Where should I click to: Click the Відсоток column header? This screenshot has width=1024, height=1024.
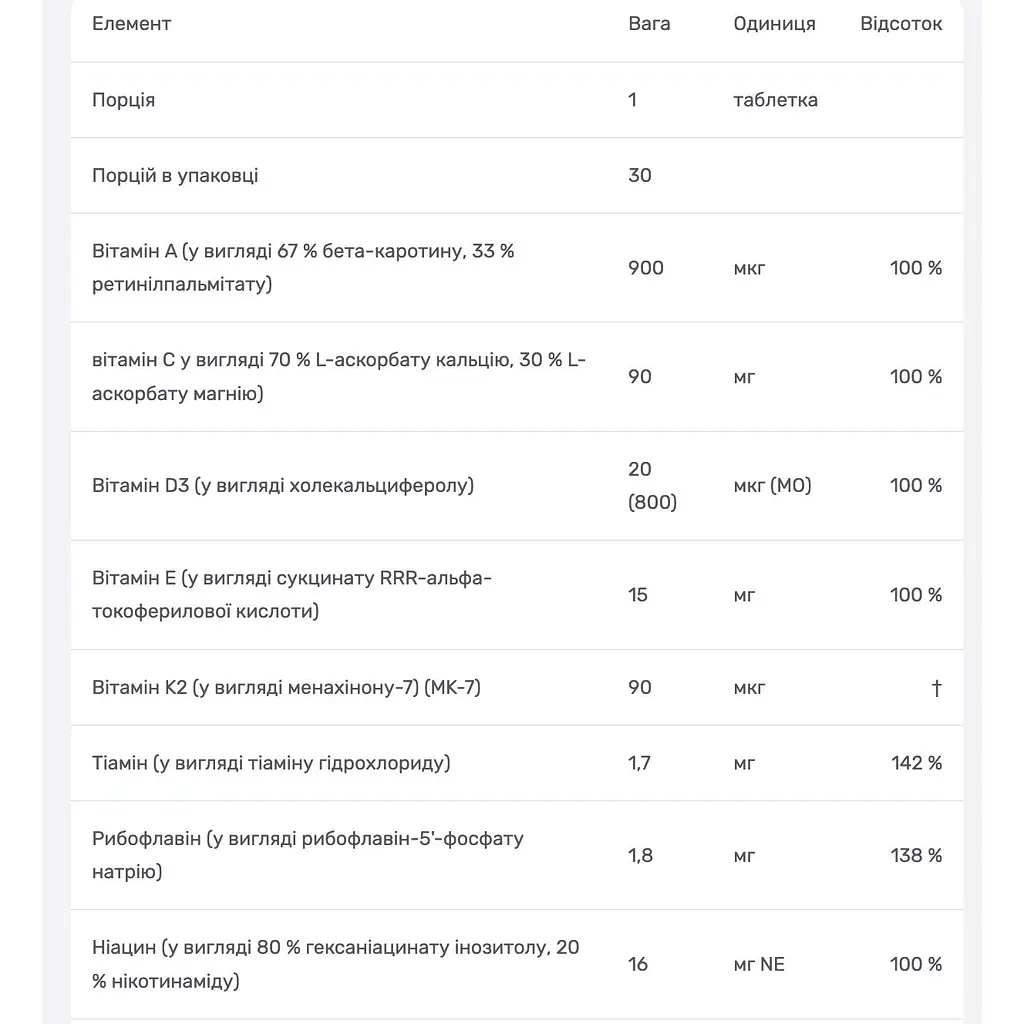[901, 24]
